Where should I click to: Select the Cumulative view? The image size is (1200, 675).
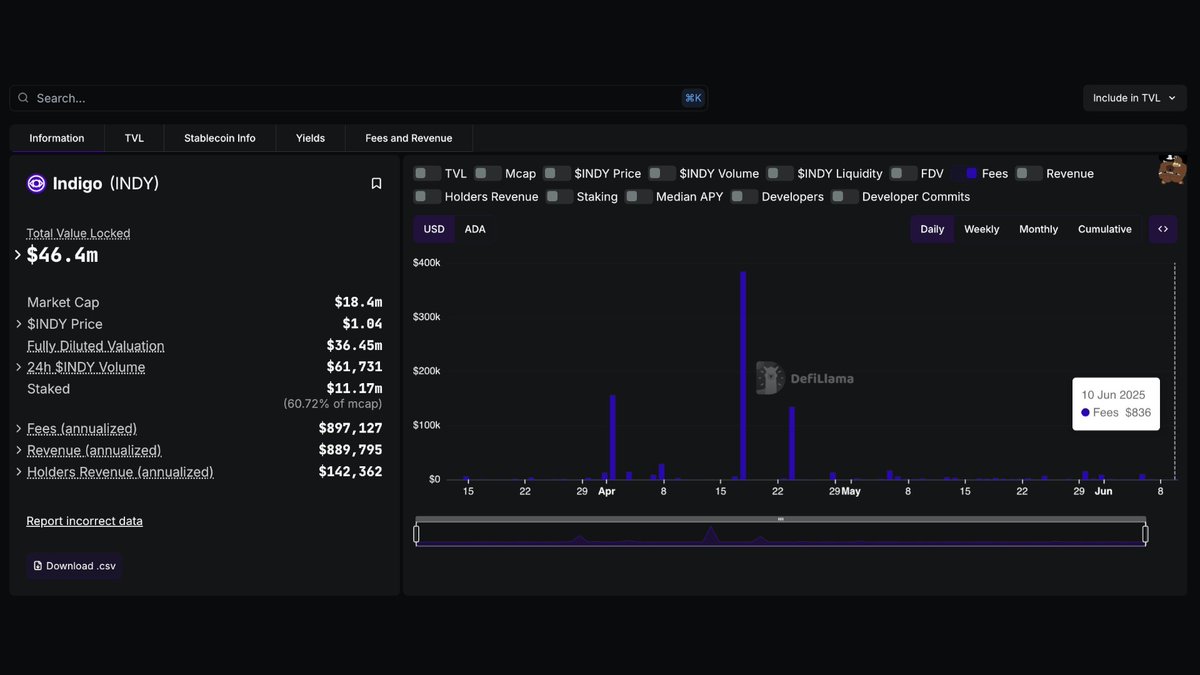[x=1105, y=229]
